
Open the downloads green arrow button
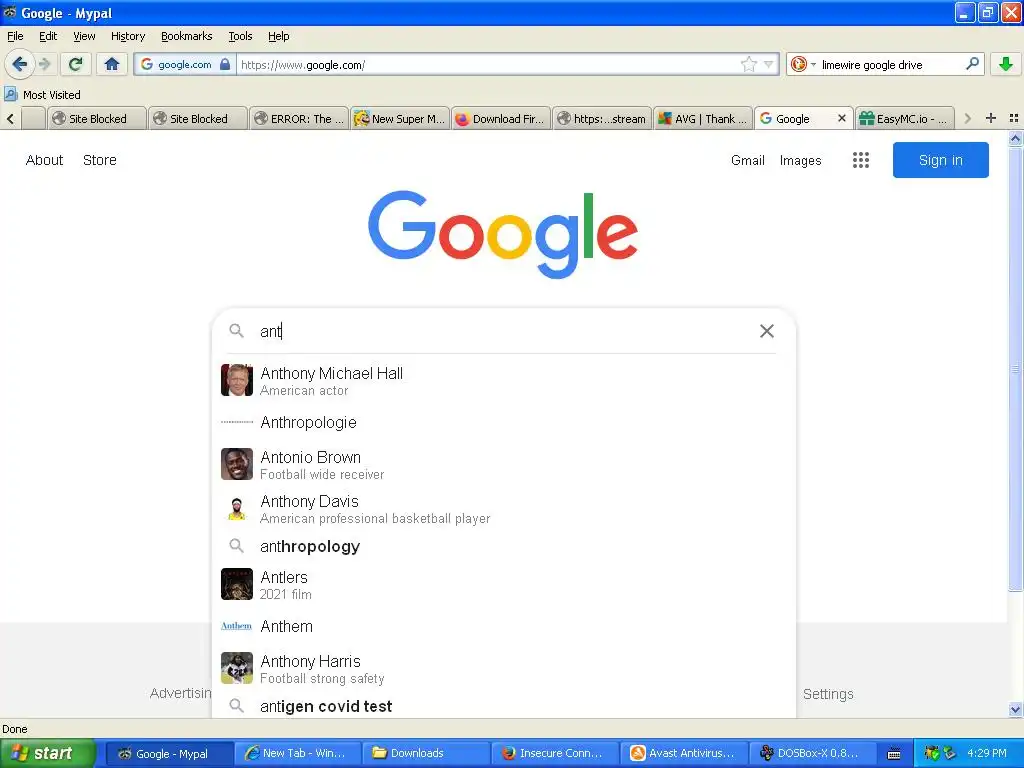click(1006, 64)
